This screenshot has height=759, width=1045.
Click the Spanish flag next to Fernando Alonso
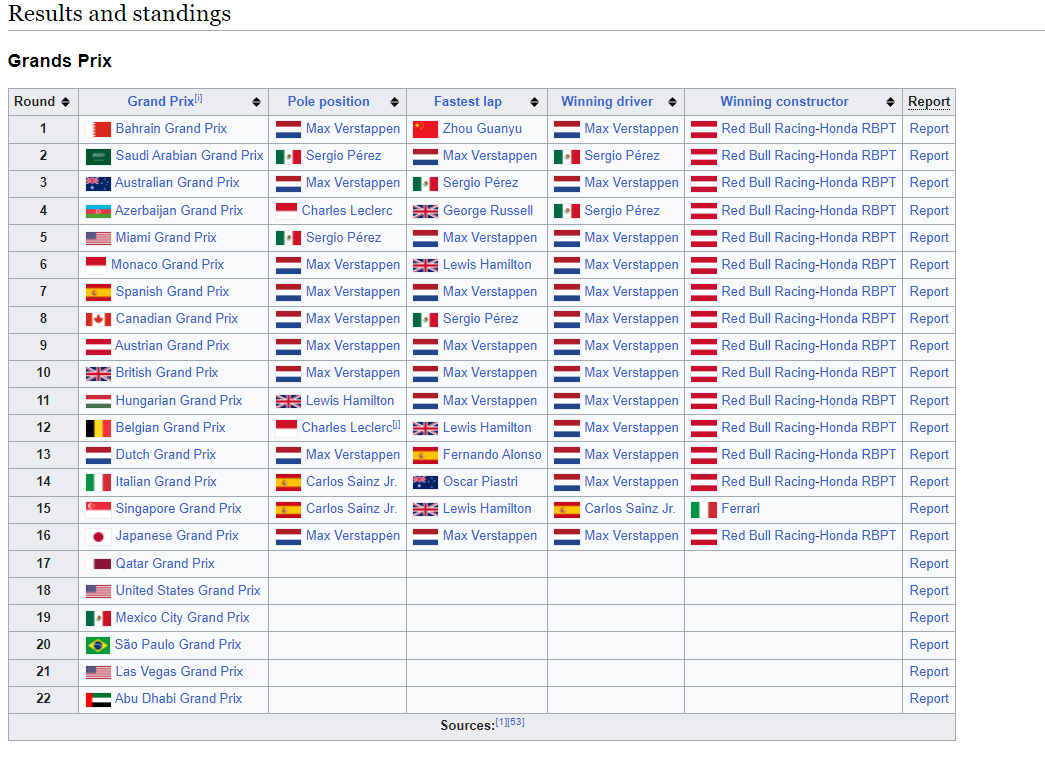point(425,455)
